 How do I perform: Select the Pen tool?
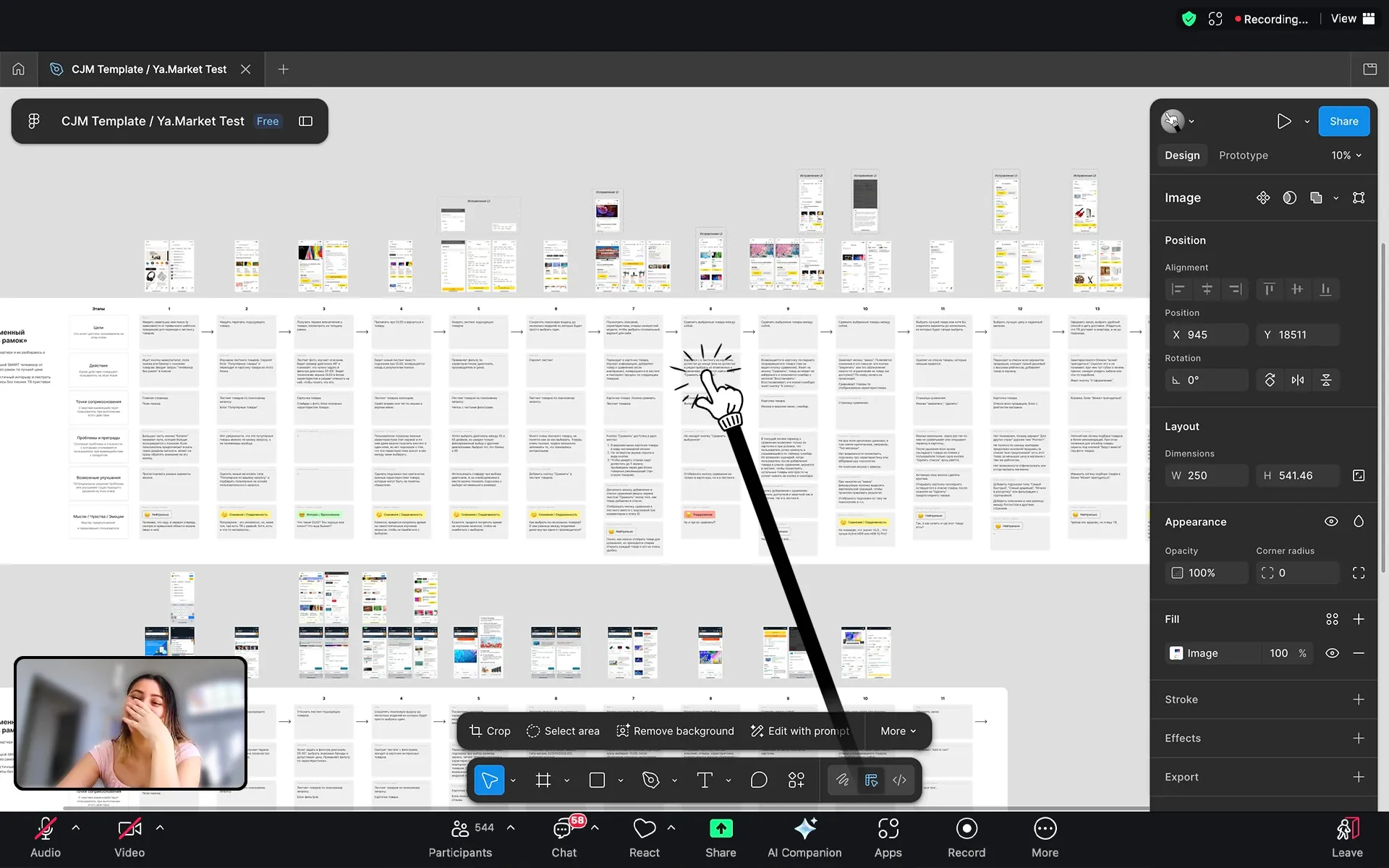pos(651,780)
